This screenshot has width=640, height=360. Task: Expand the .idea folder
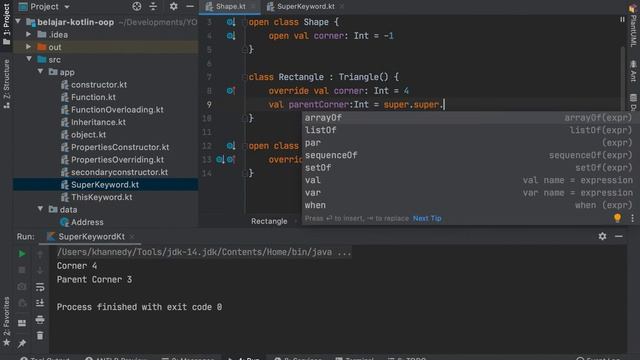tap(29, 34)
